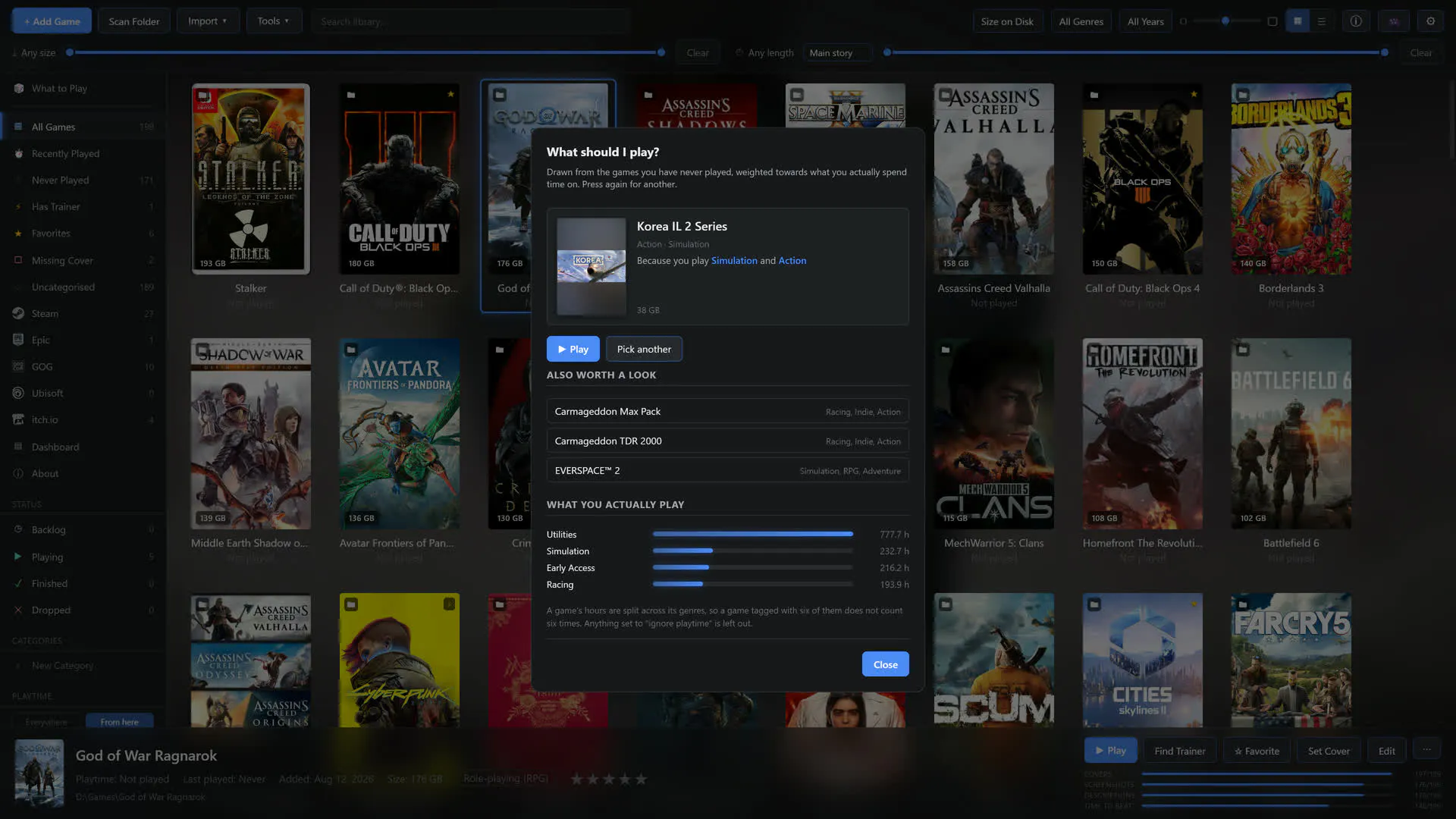Click the Missing Cover icon in sidebar

[x=18, y=260]
